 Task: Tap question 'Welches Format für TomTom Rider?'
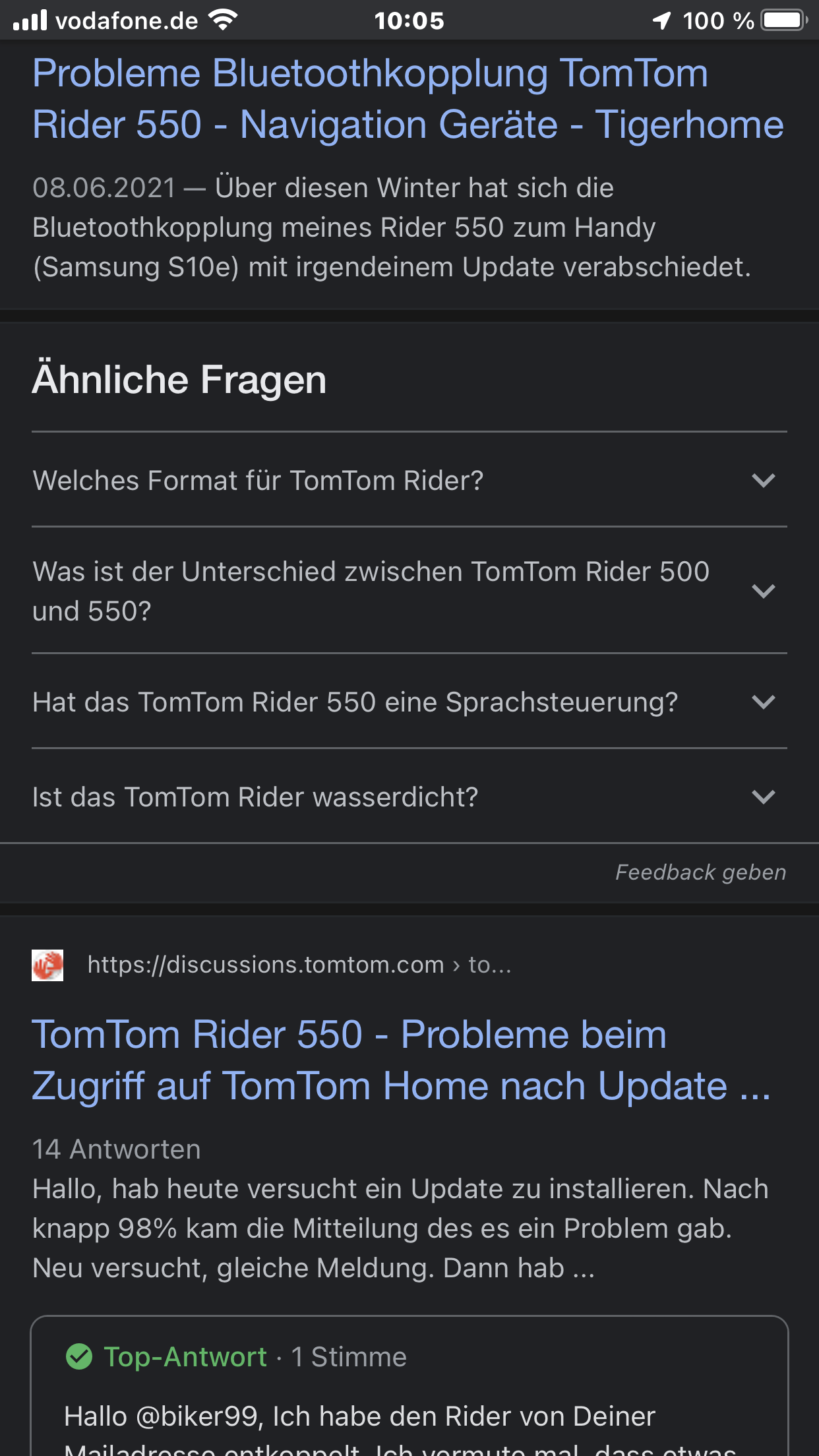click(x=258, y=481)
